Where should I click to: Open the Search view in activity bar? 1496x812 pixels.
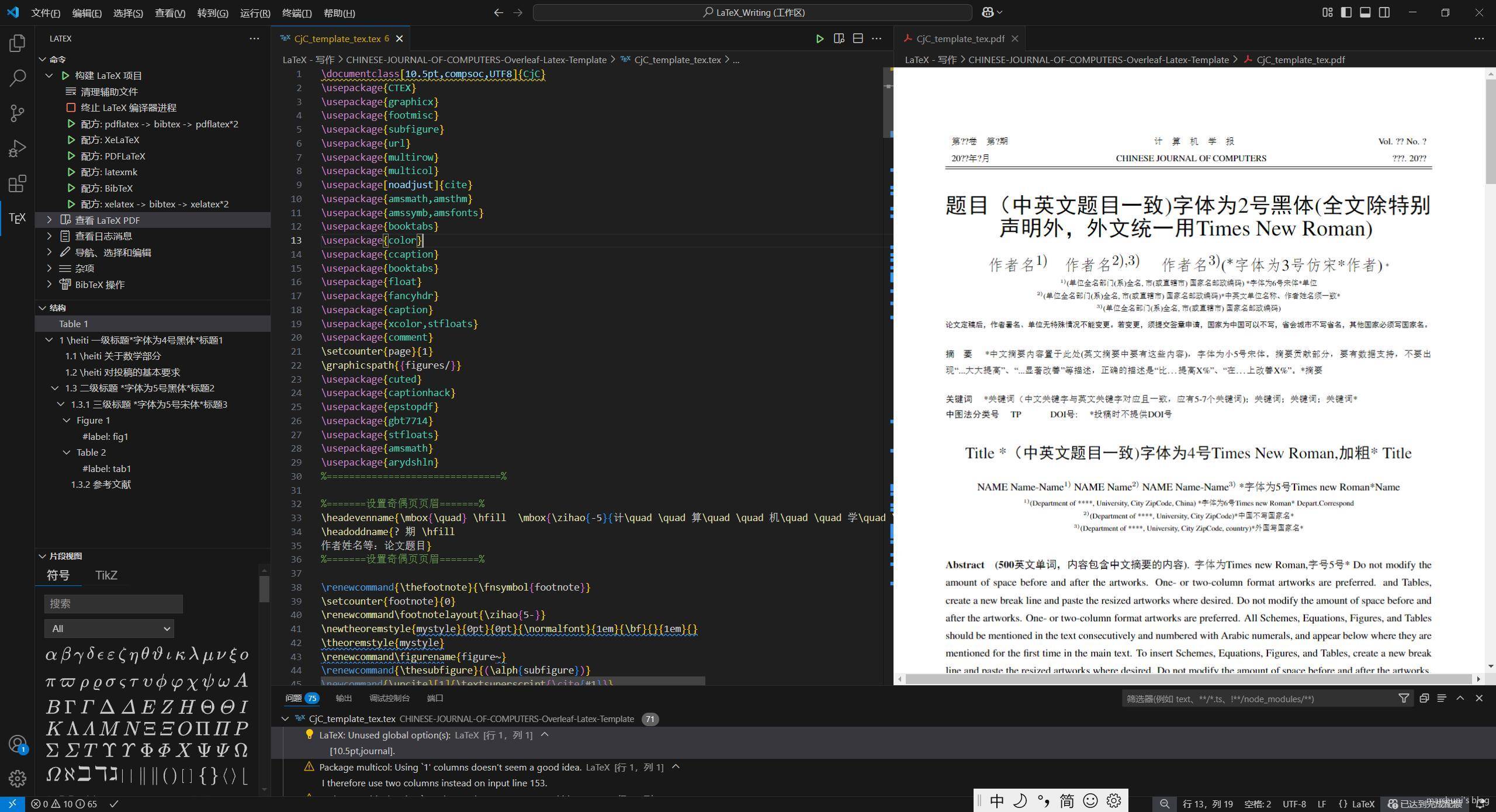18,78
